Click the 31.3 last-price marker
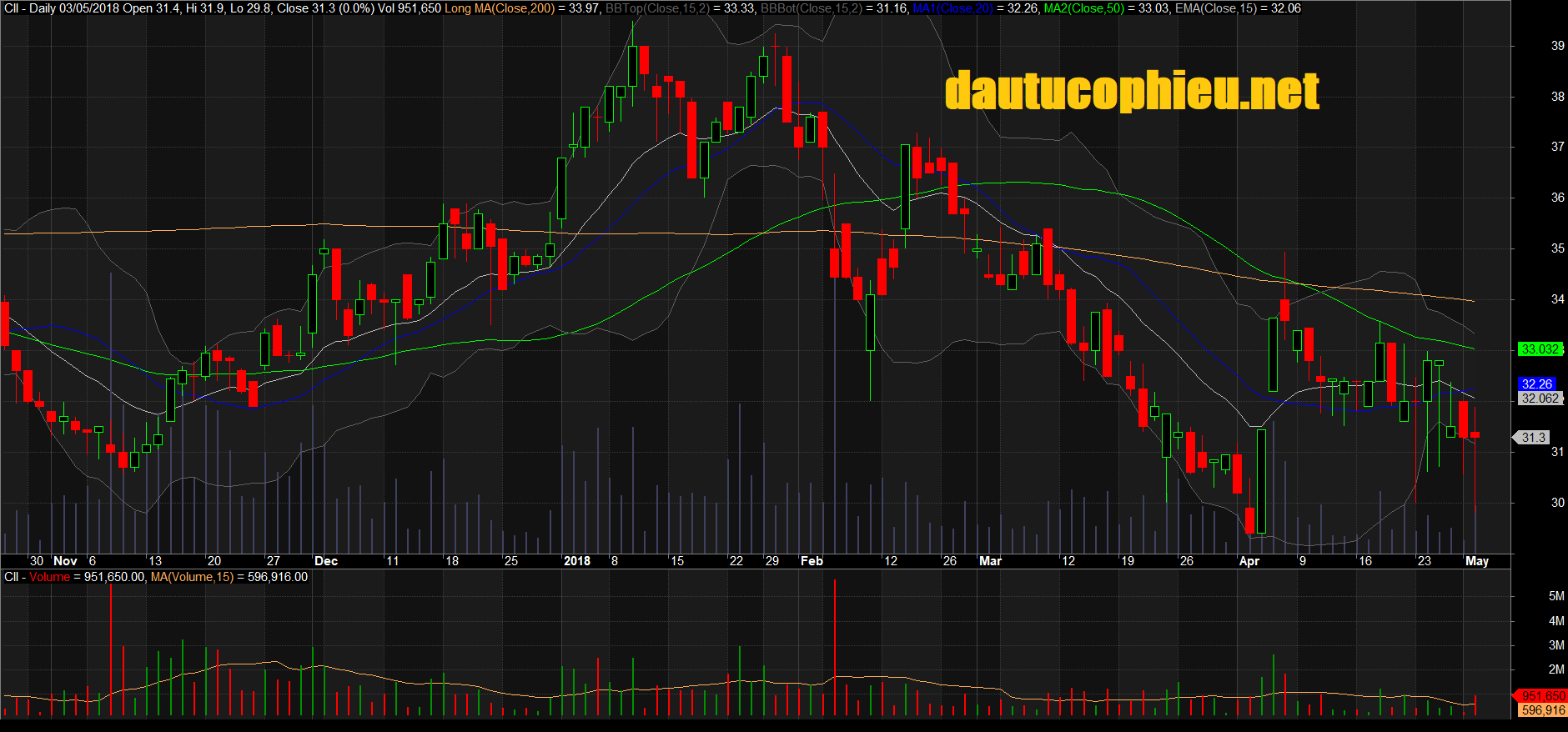Image resolution: width=1568 pixels, height=732 pixels. [x=1533, y=437]
